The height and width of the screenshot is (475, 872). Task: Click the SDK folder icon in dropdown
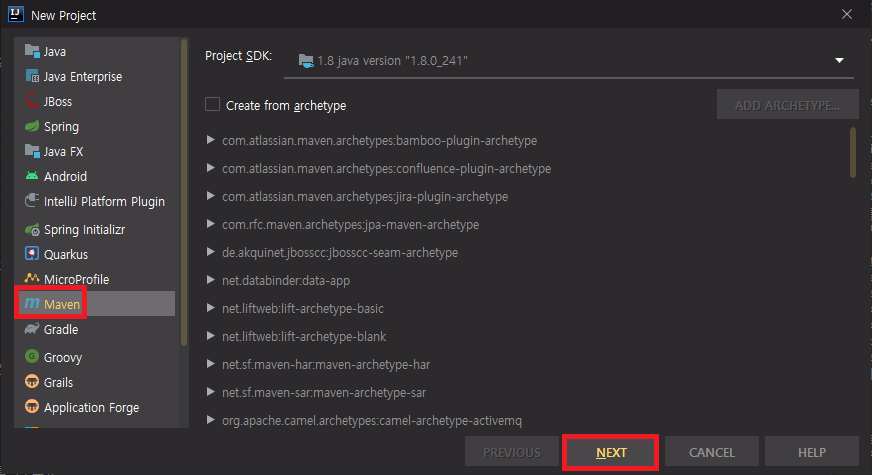(x=306, y=61)
